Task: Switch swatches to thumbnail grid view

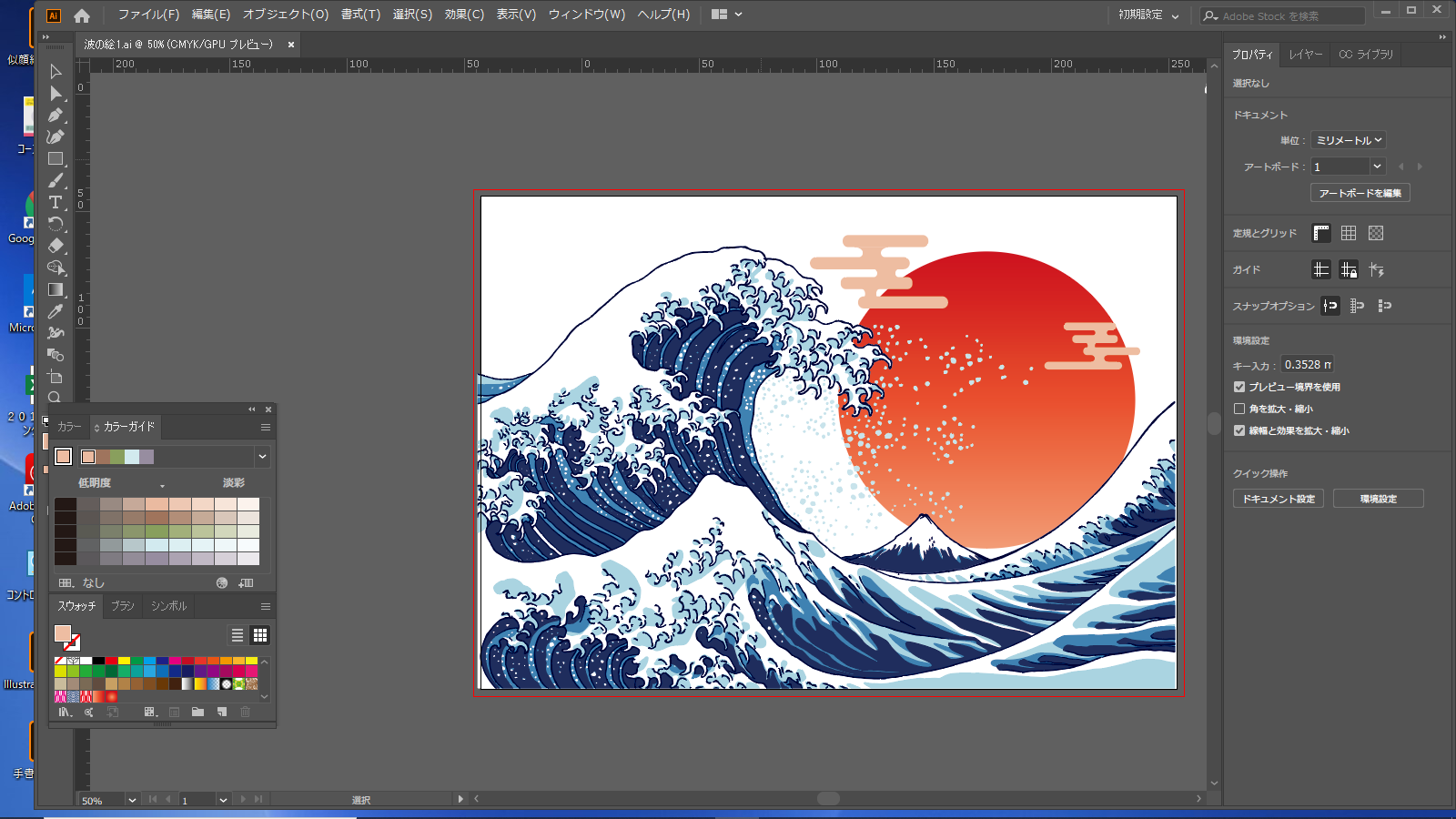Action: [260, 635]
